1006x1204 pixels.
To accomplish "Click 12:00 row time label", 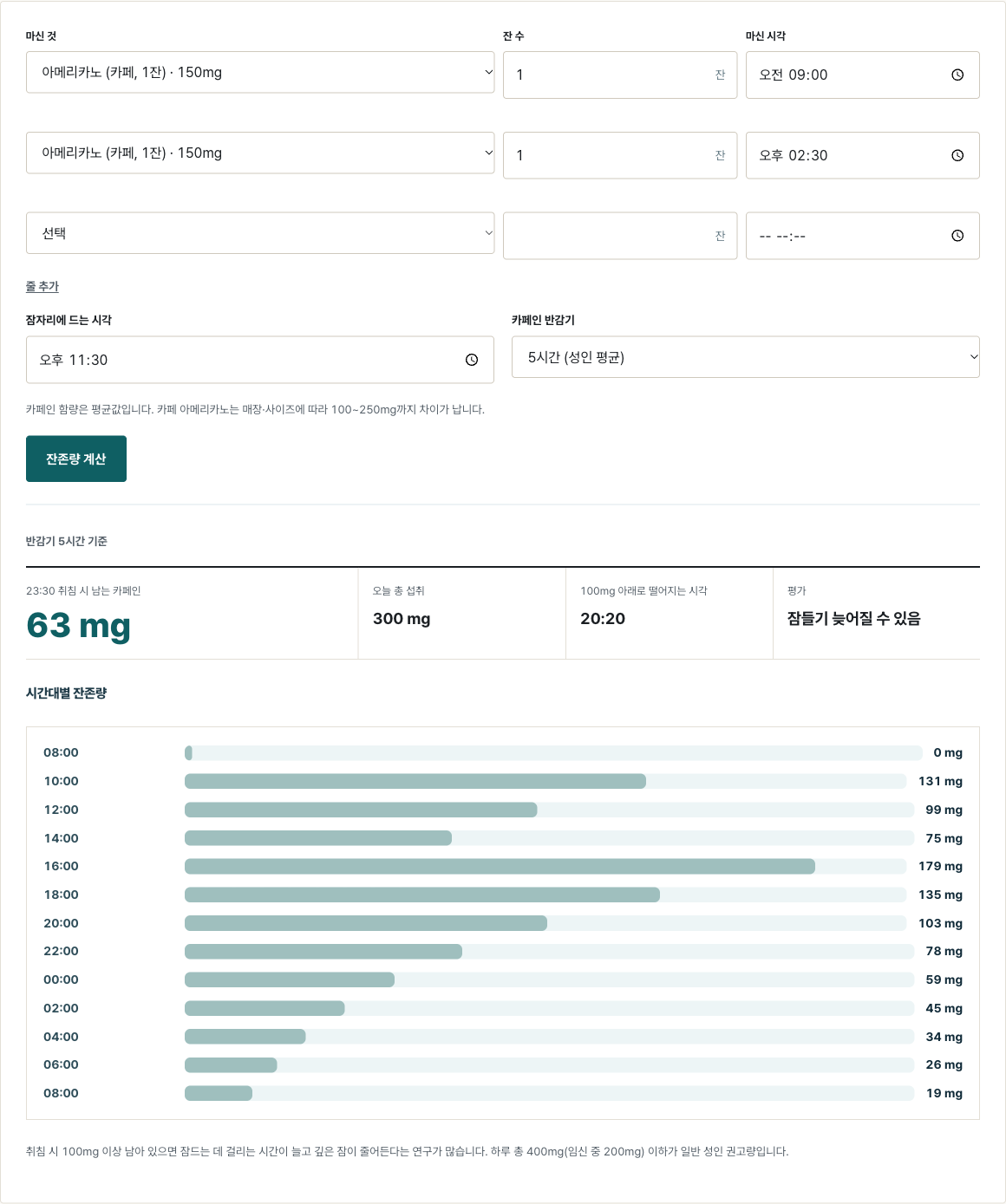I will coord(62,810).
